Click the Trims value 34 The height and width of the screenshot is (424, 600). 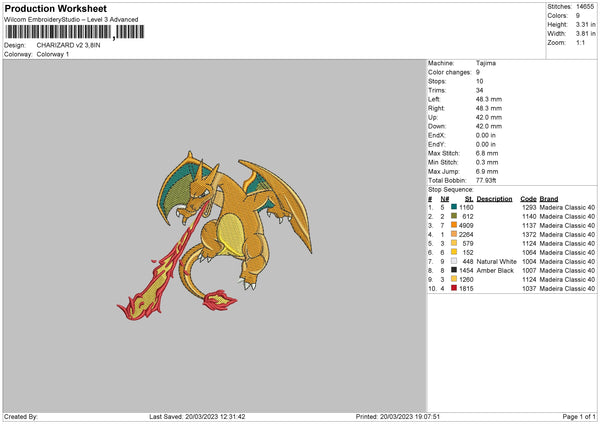pos(479,90)
